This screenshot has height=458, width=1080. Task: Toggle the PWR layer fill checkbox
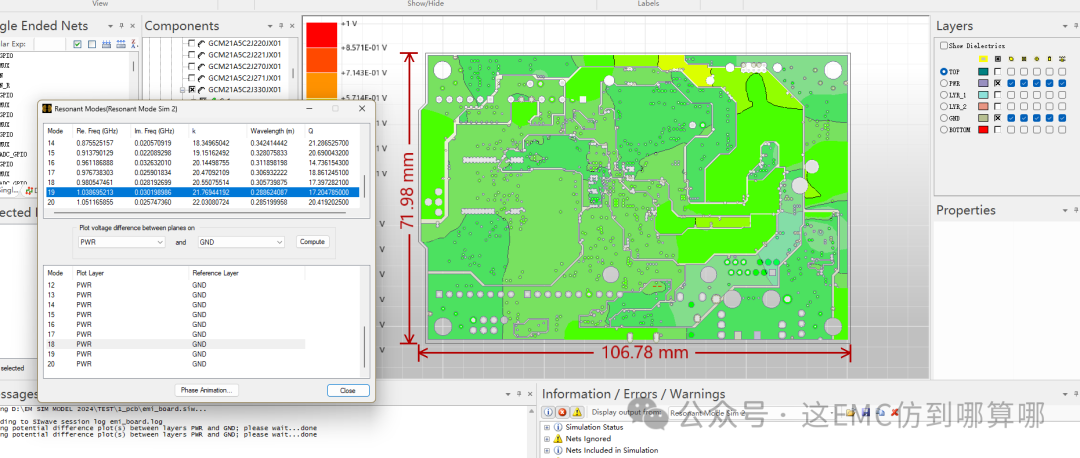tap(997, 83)
